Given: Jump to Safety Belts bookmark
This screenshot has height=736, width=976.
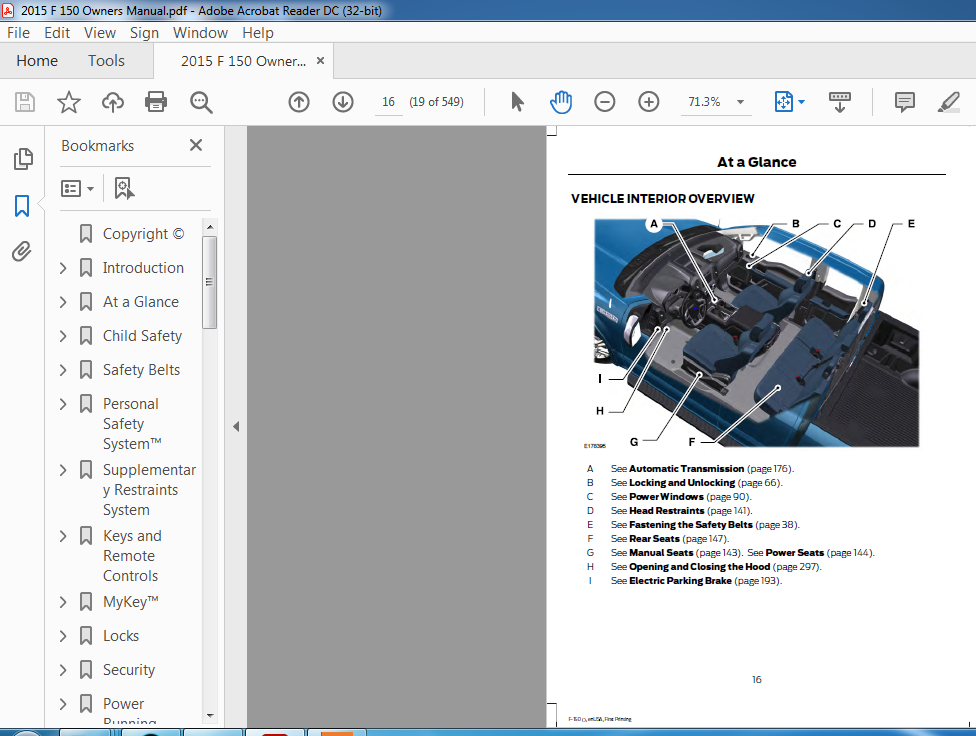Looking at the screenshot, I should point(141,370).
